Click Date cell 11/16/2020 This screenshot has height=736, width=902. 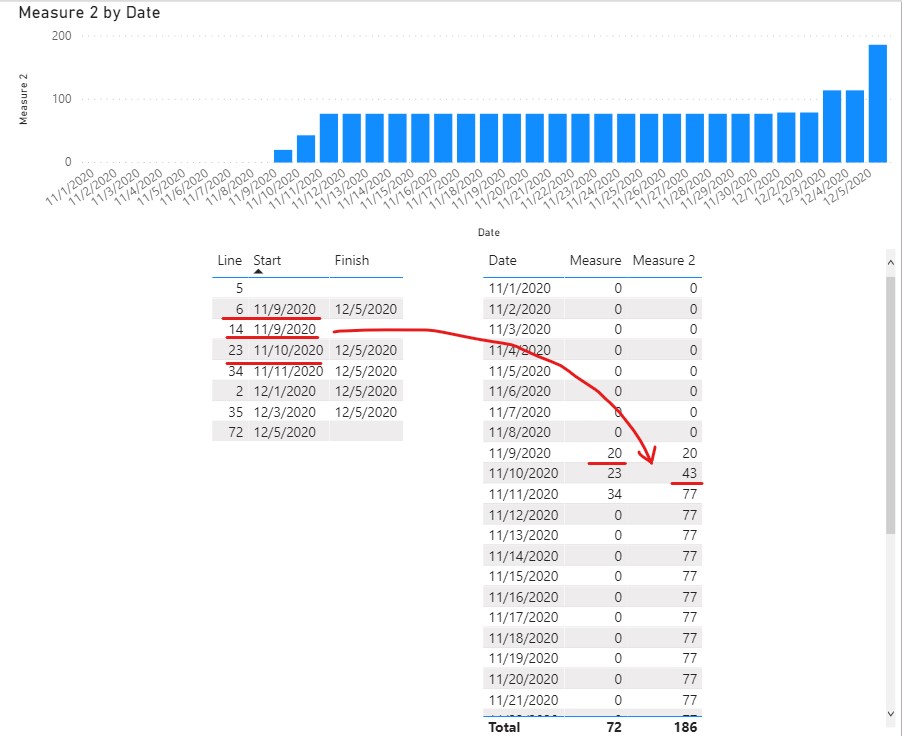click(x=523, y=597)
